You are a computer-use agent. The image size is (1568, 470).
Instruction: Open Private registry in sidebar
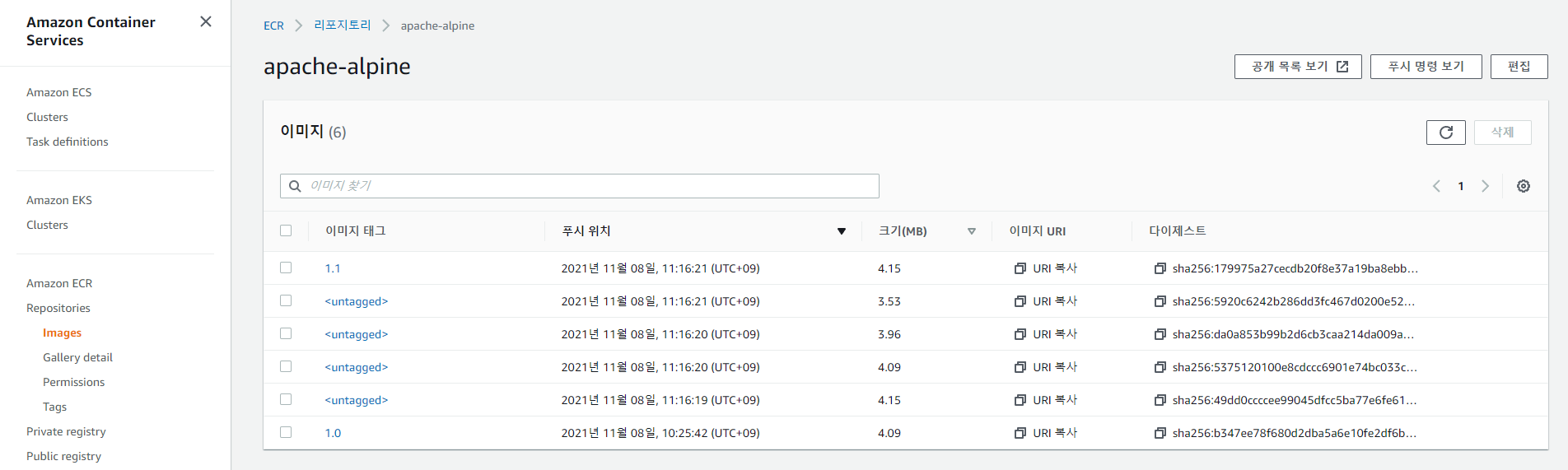pos(66,431)
